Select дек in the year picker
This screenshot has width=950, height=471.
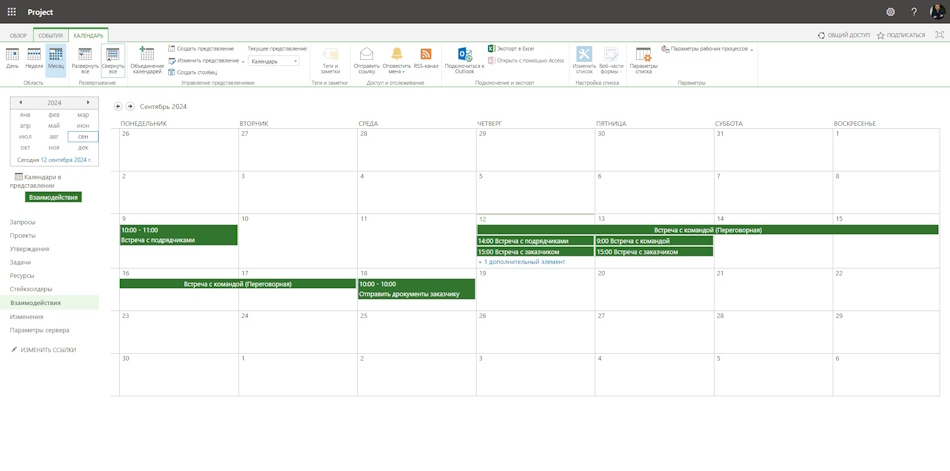pyautogui.click(x=83, y=147)
